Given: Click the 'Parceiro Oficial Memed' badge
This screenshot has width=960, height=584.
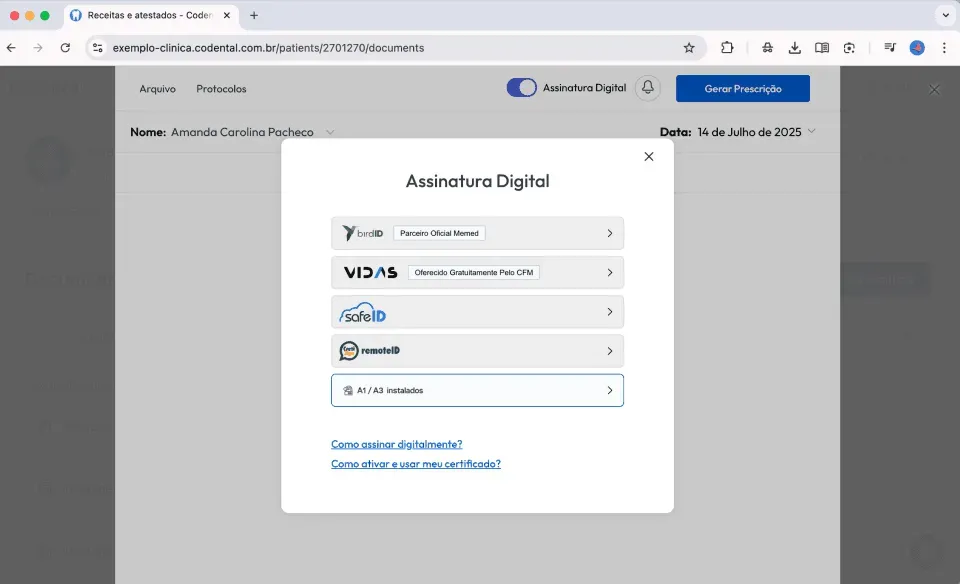Looking at the screenshot, I should [439, 233].
